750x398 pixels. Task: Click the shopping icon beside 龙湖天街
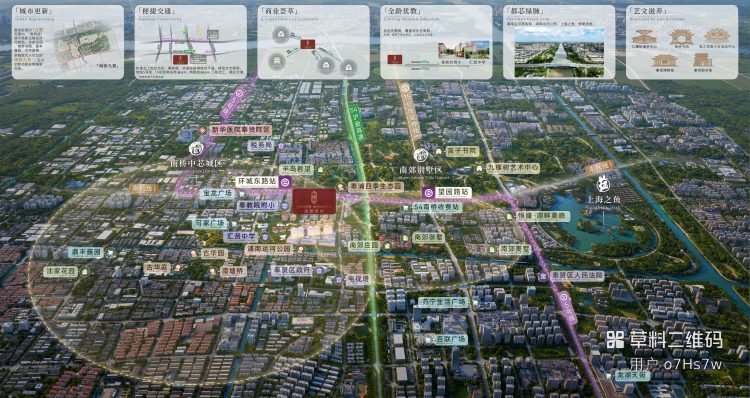coord(607,376)
